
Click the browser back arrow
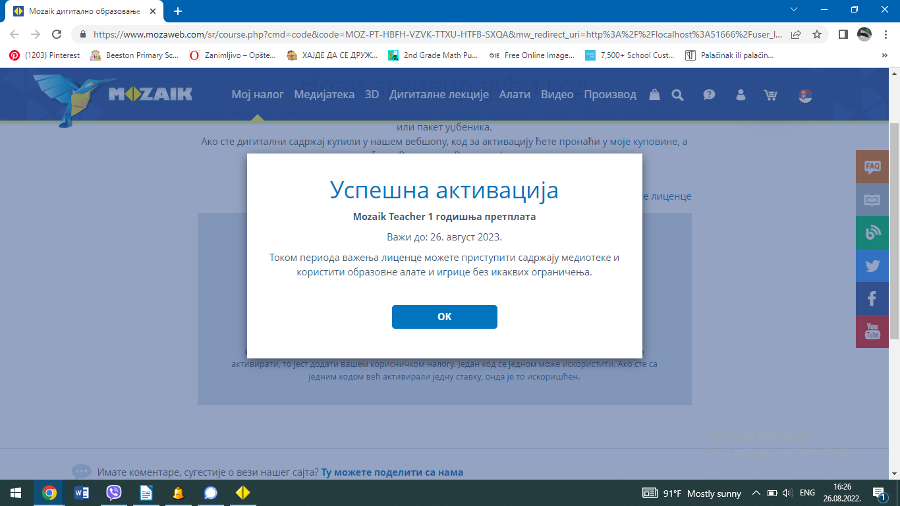tap(14, 34)
